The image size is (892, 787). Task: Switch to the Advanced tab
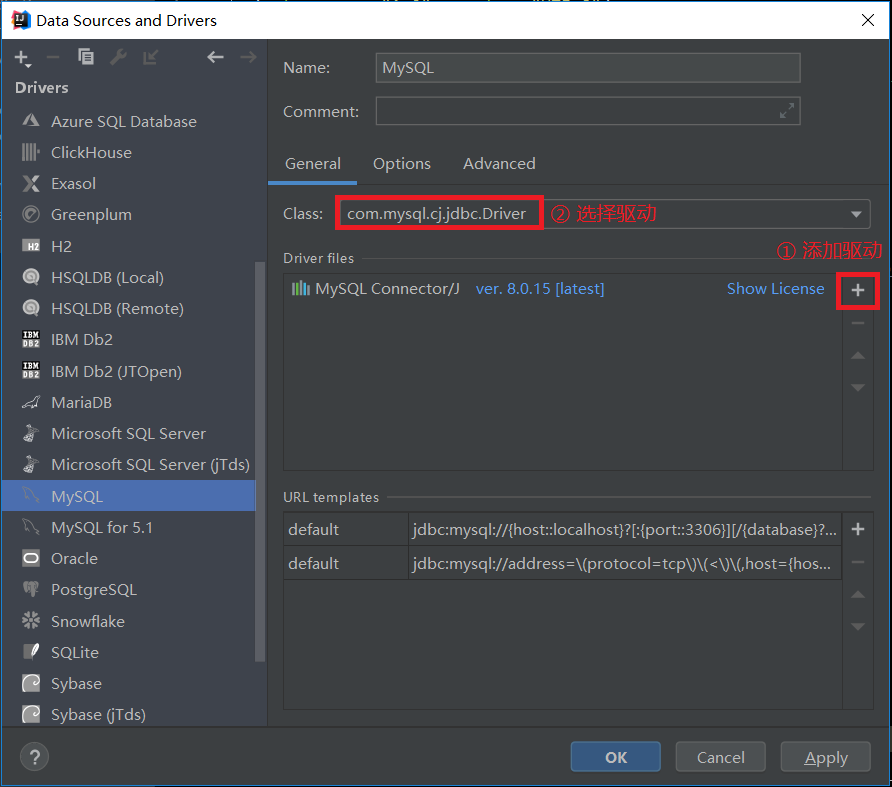[498, 163]
